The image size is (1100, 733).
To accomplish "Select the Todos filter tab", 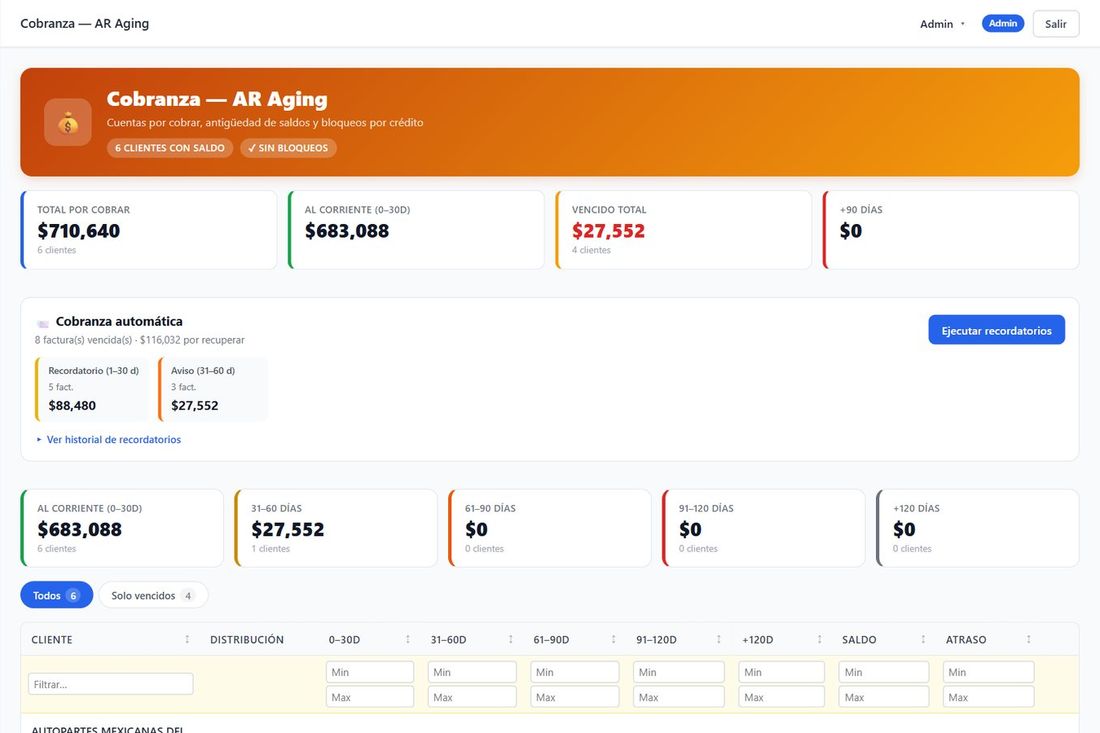I will (x=57, y=595).
